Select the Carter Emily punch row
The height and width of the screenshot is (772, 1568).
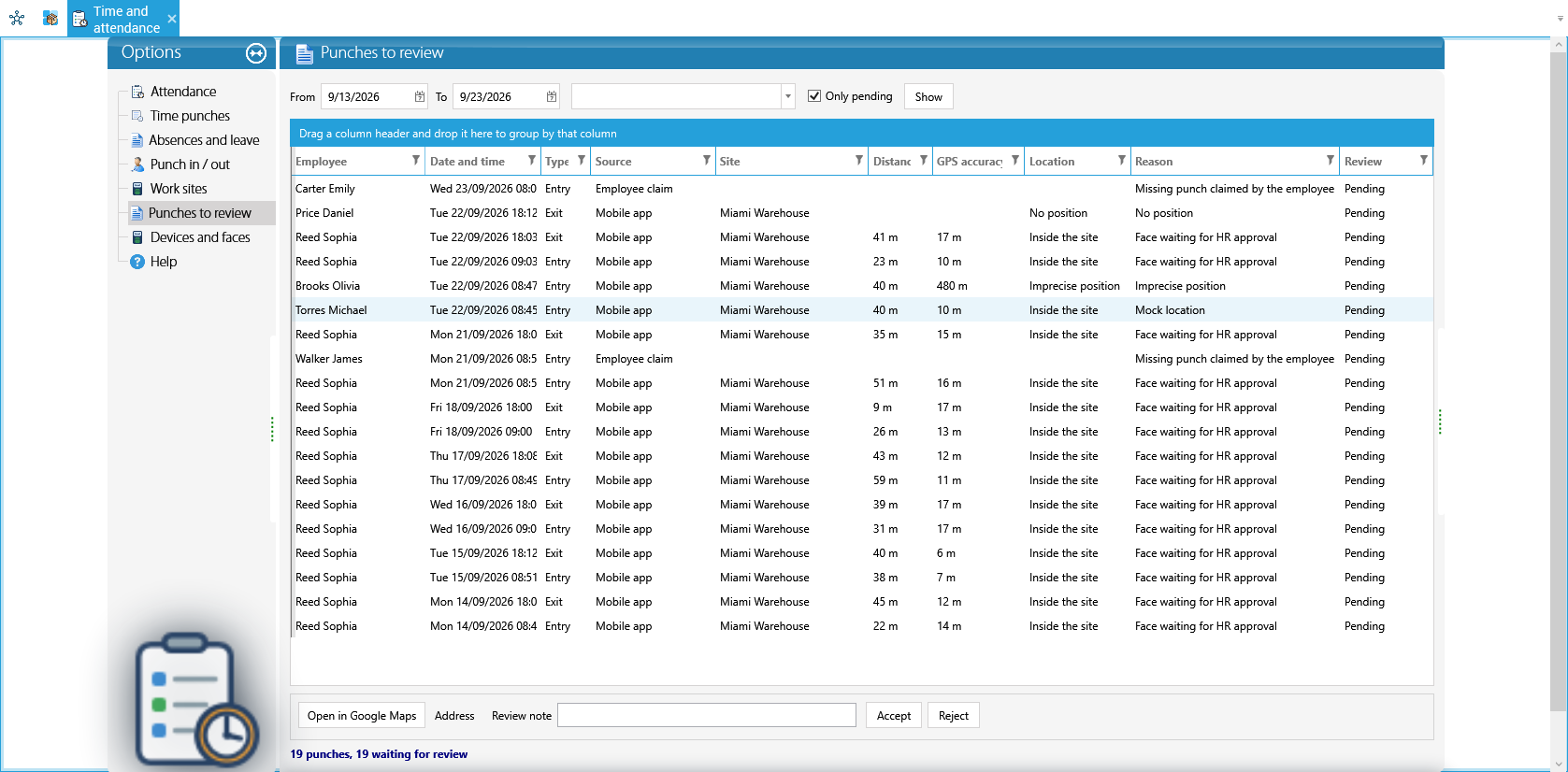(x=861, y=189)
